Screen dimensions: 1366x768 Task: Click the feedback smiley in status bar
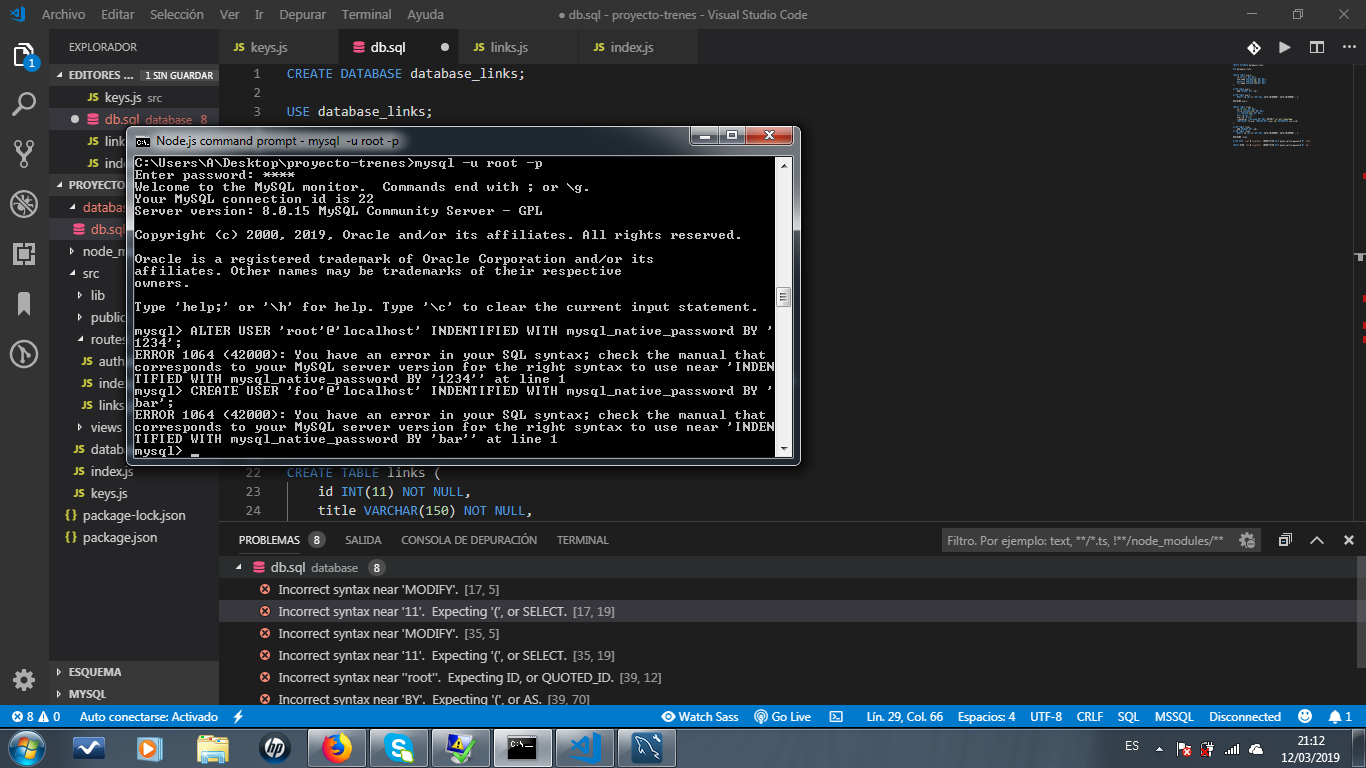(x=1304, y=717)
